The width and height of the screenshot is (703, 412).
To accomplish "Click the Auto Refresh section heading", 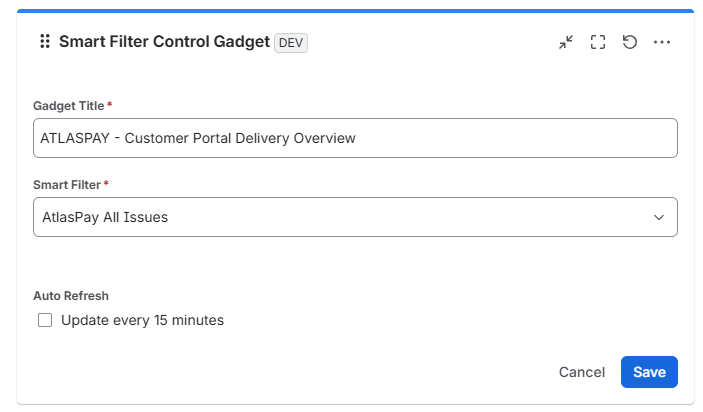I will click(71, 296).
